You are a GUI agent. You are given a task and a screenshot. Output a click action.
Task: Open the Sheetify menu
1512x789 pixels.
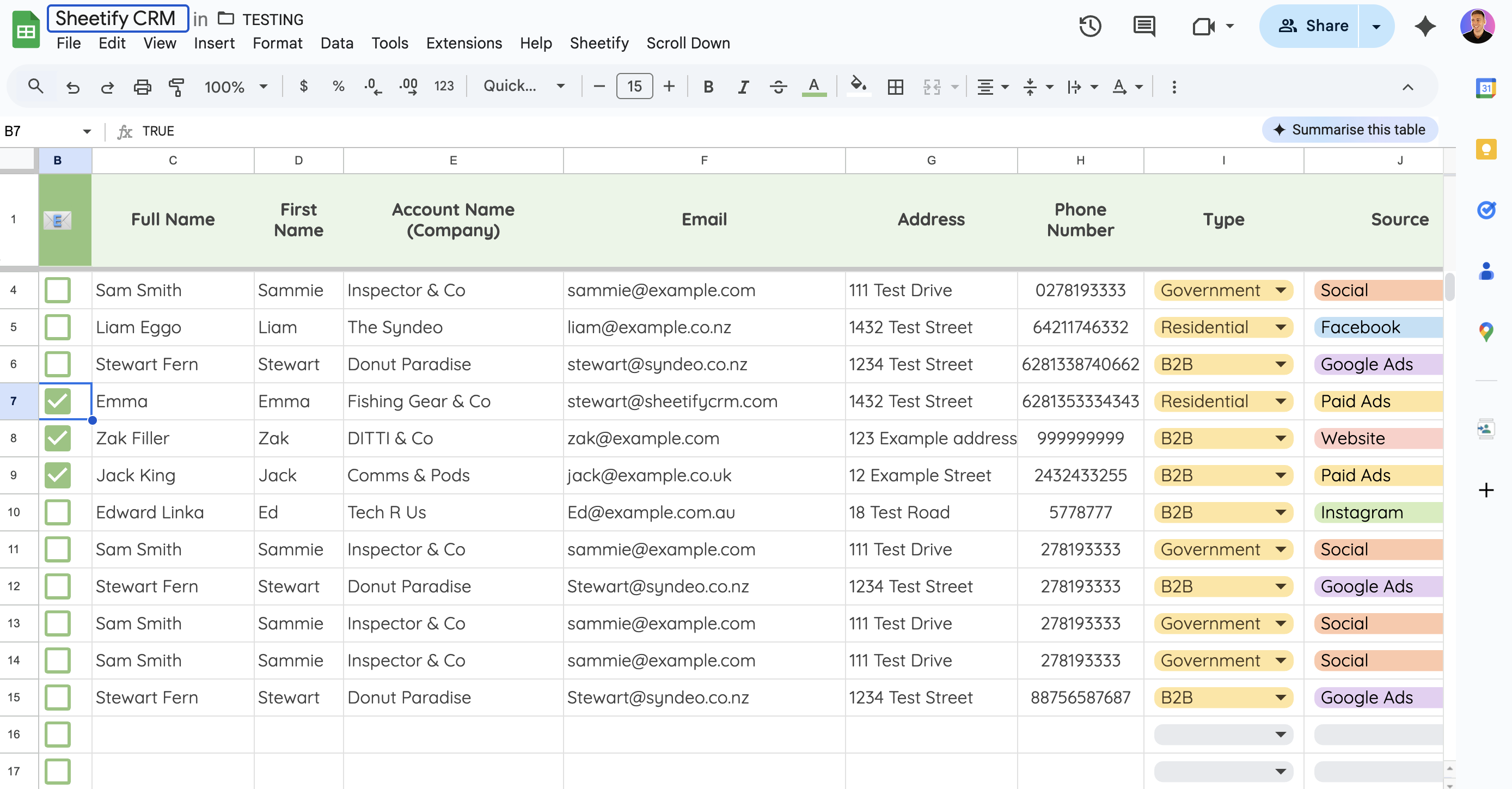599,43
